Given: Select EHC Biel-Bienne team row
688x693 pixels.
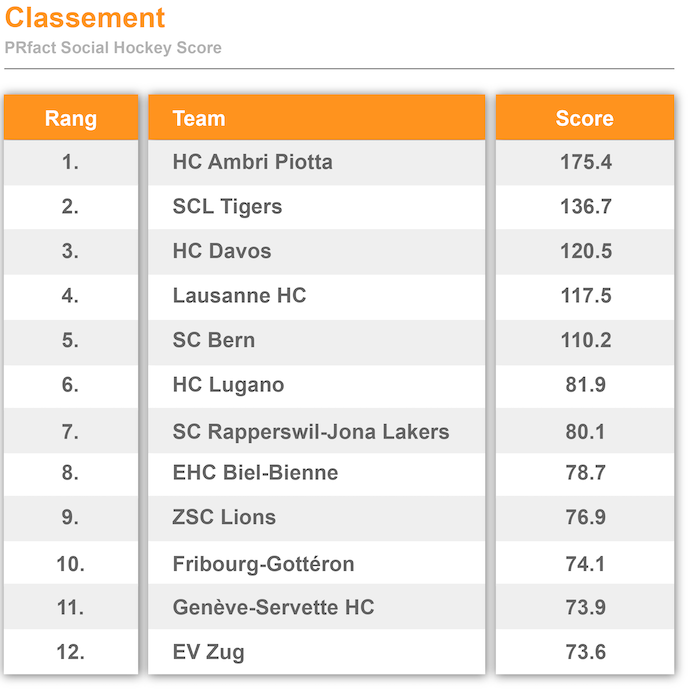Looking at the screenshot, I should (255, 473).
